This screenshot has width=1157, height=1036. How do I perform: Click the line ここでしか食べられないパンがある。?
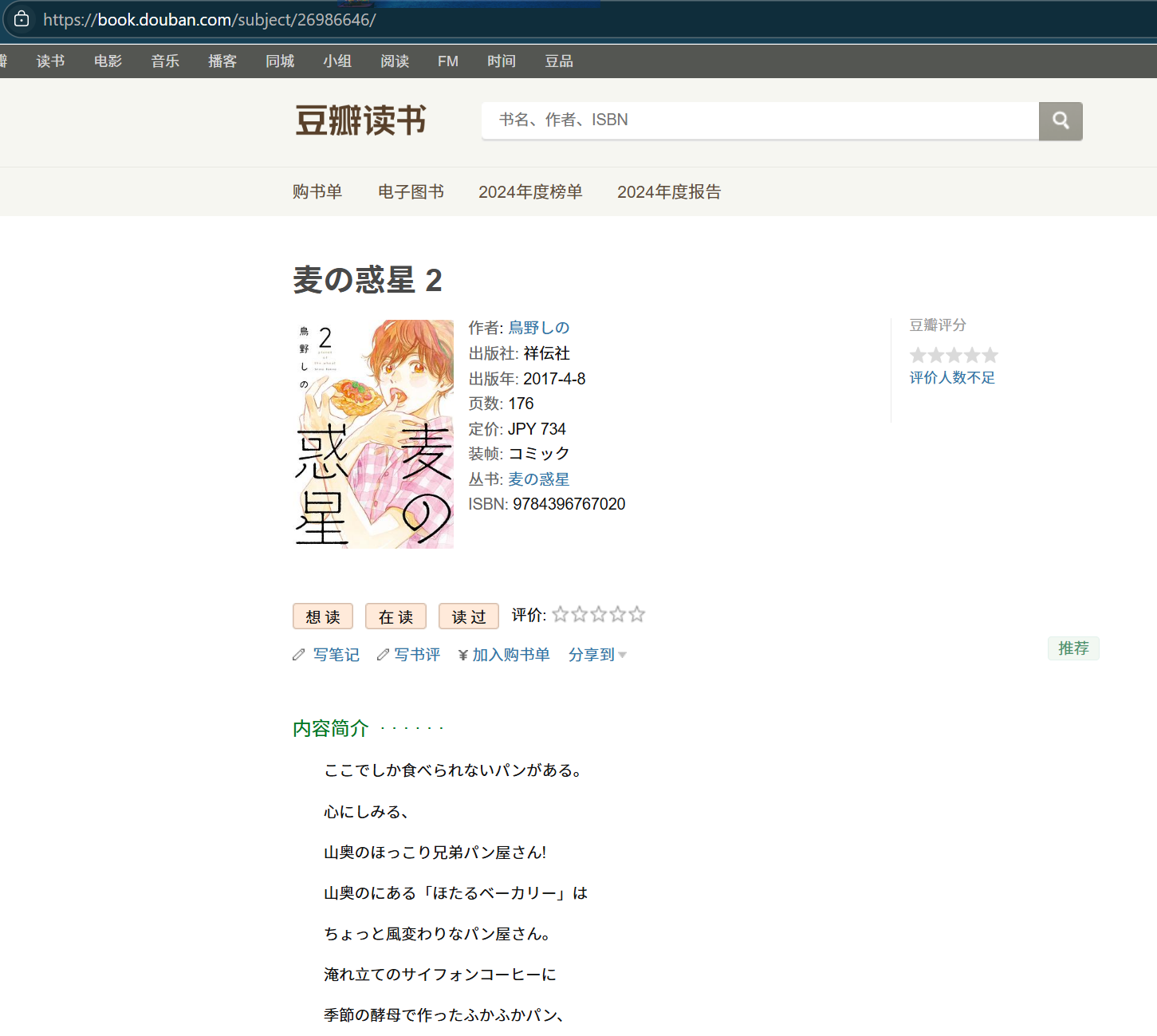coord(455,770)
